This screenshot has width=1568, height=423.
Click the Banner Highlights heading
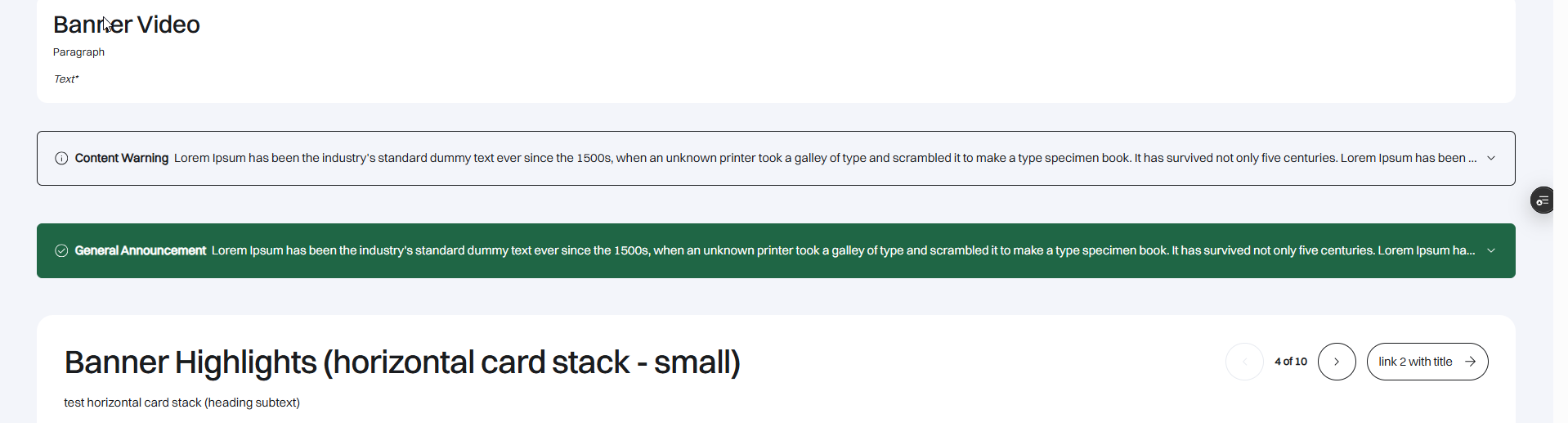pyautogui.click(x=402, y=362)
